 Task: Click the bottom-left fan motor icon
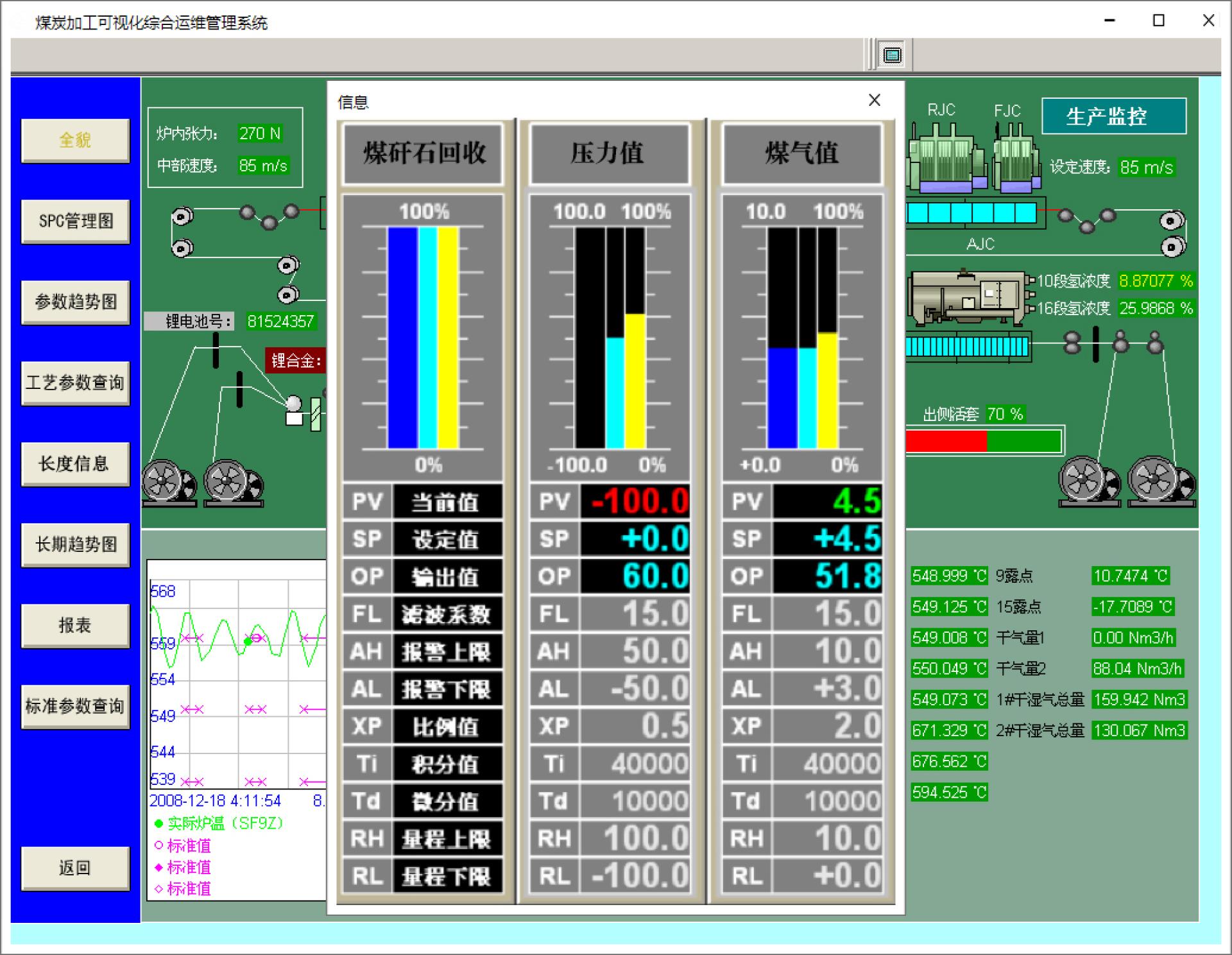click(x=169, y=481)
